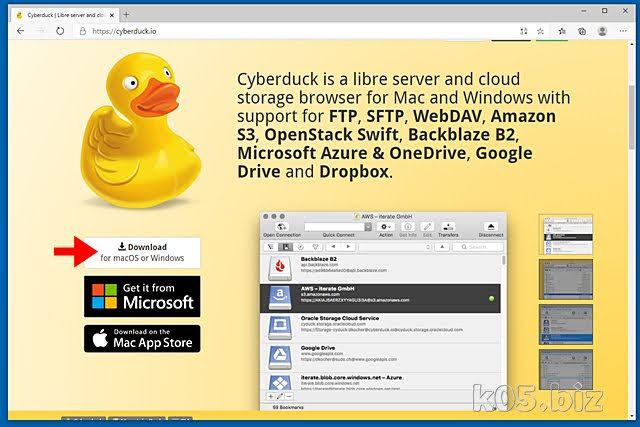The width and height of the screenshot is (640, 427).
Task: Show the Bonjour view icon
Action: point(315,247)
